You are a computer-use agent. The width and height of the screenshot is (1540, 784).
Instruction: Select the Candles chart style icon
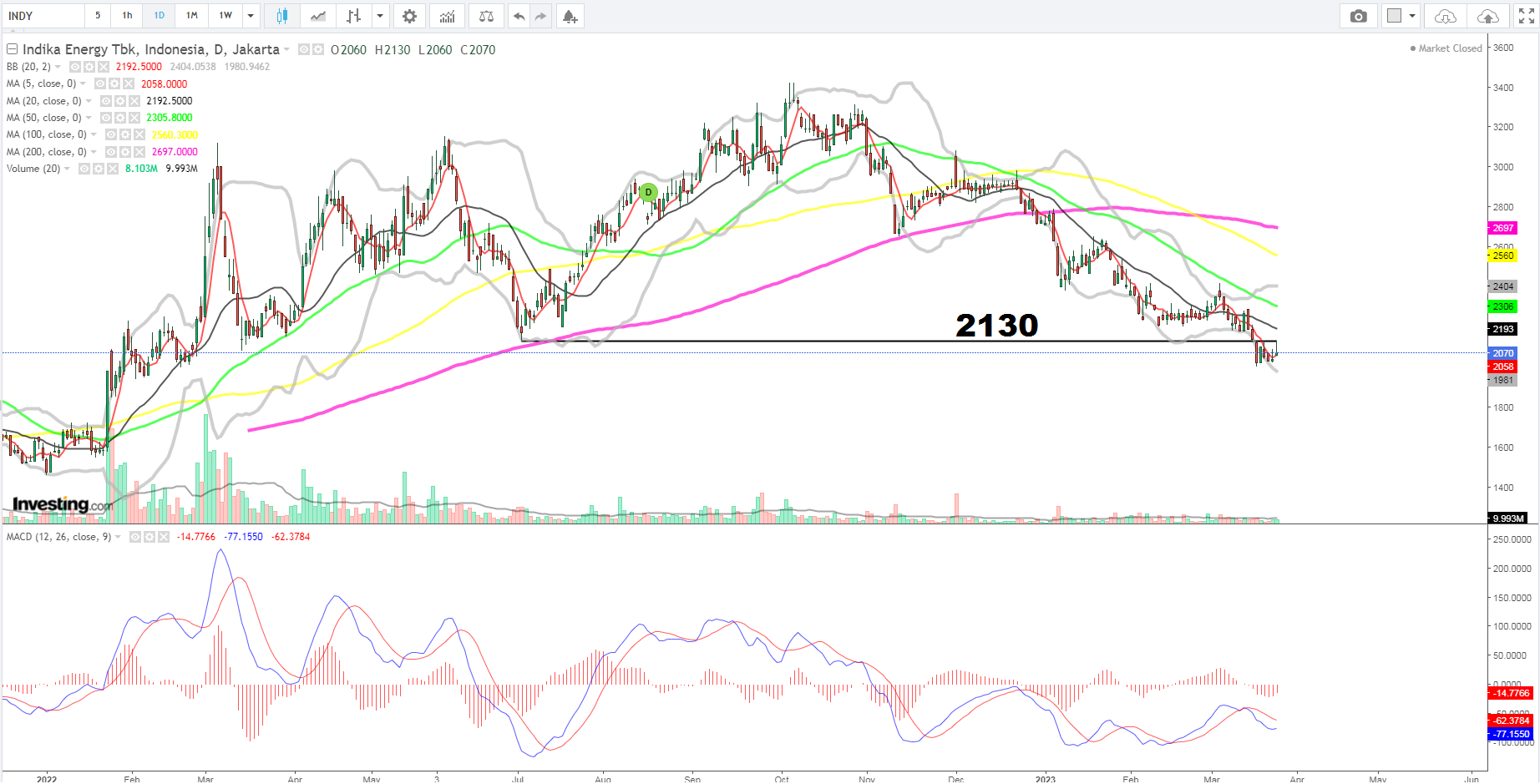click(x=282, y=16)
